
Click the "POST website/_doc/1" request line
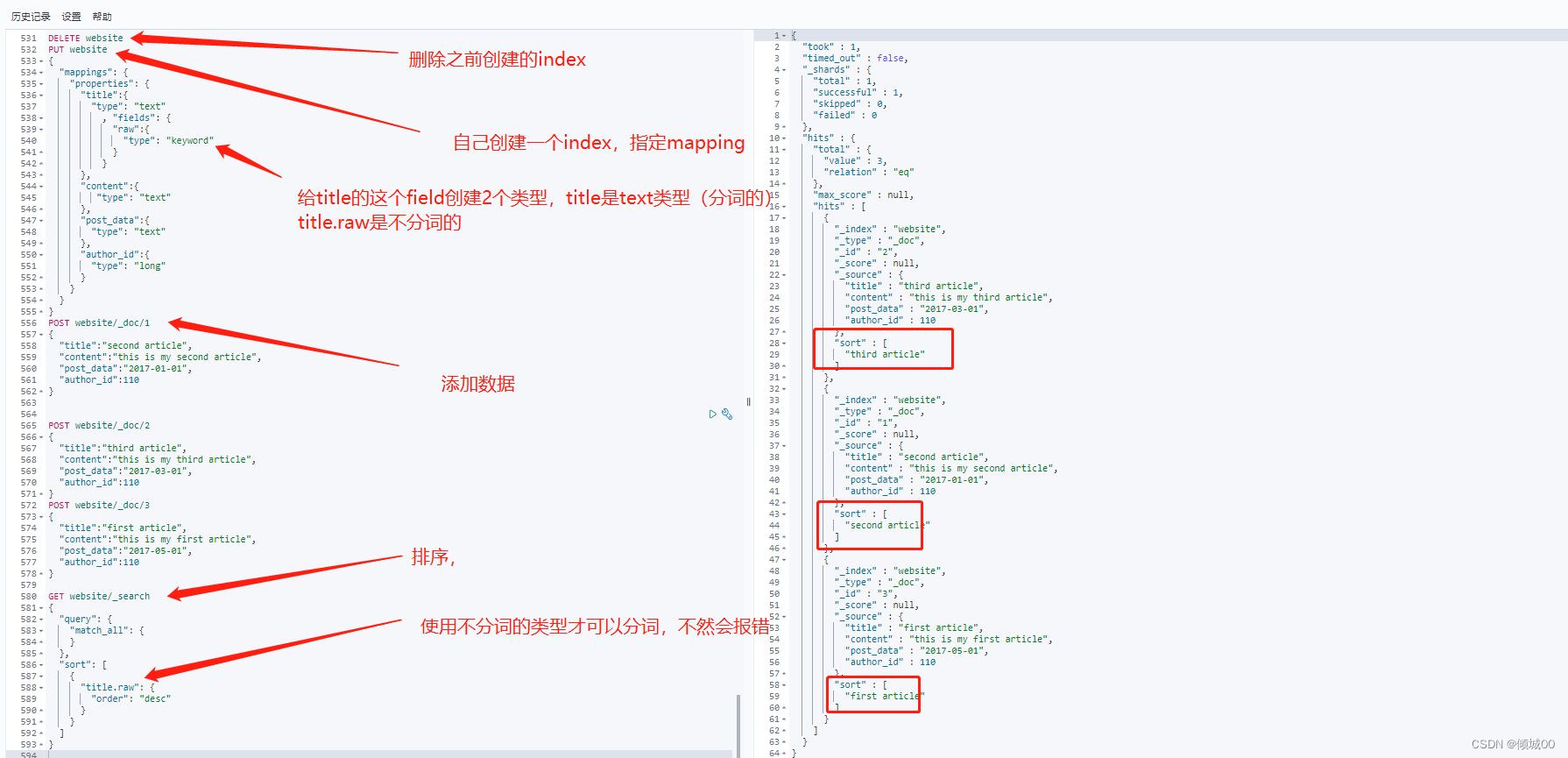coord(99,323)
